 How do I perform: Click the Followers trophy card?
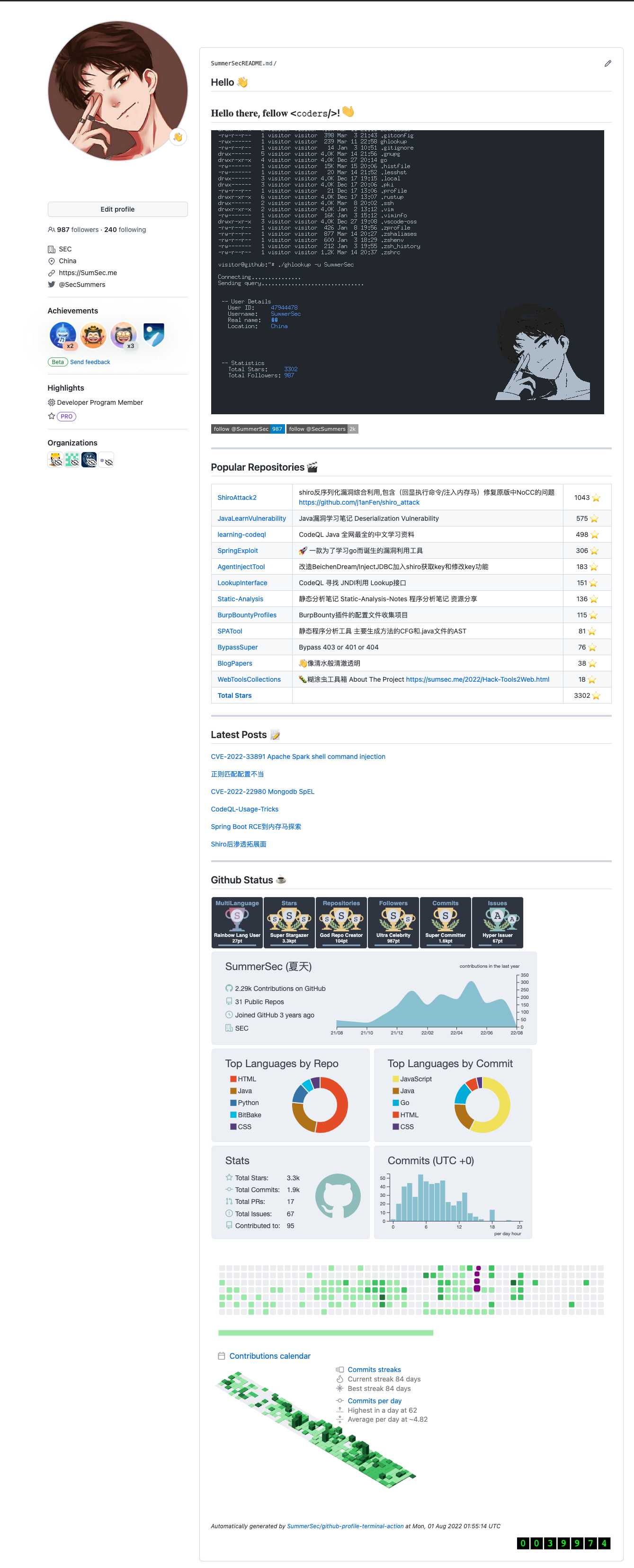(393, 922)
